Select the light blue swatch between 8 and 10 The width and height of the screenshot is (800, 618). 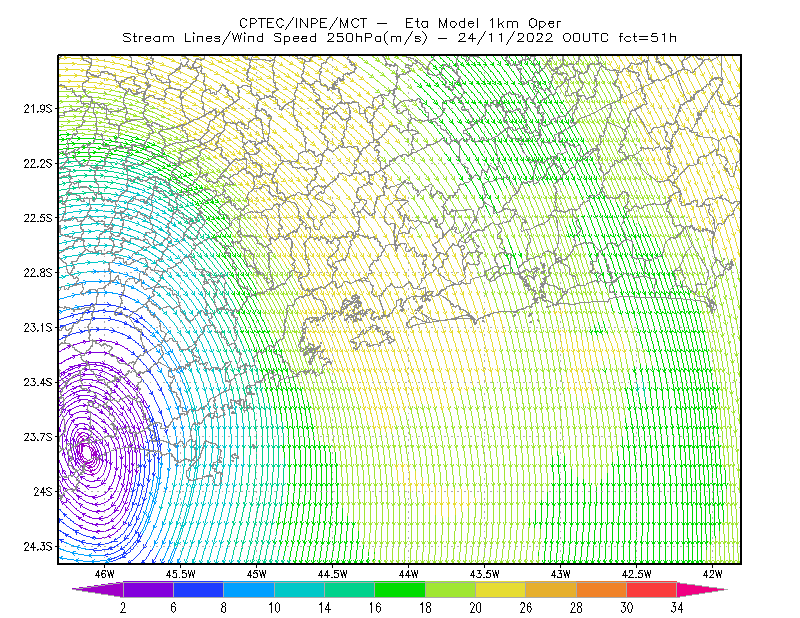click(x=249, y=589)
